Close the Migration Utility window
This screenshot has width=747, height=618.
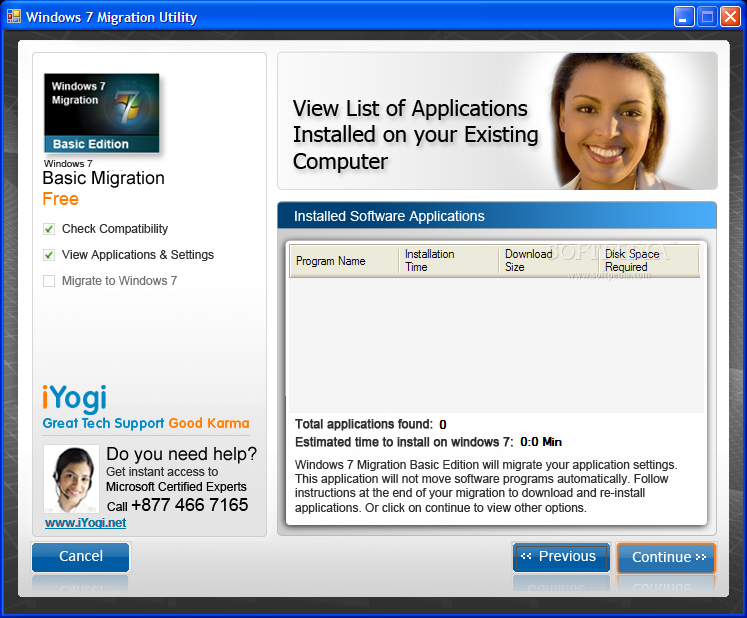(730, 17)
